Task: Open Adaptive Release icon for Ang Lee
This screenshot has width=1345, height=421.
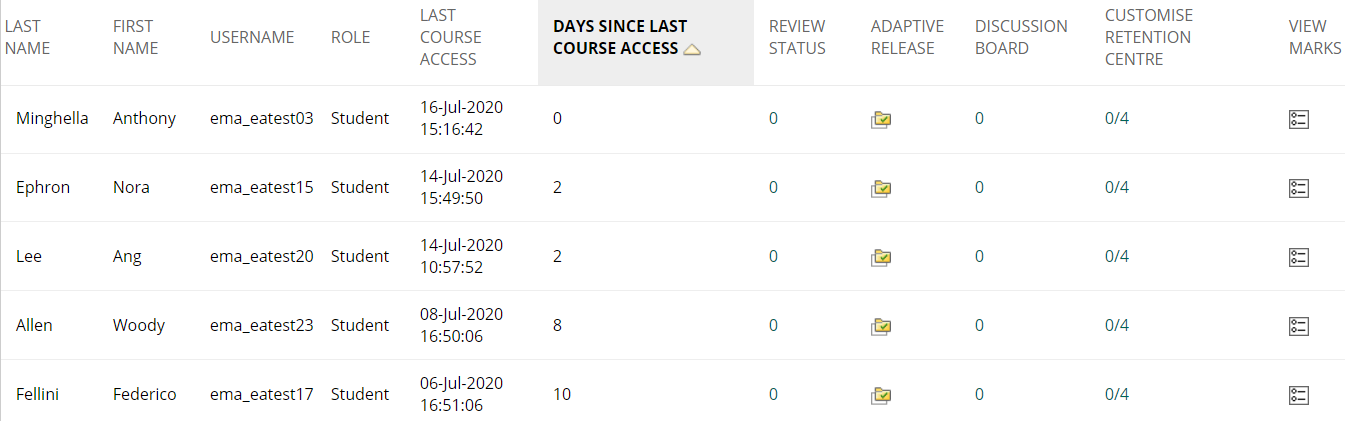Action: click(x=881, y=257)
